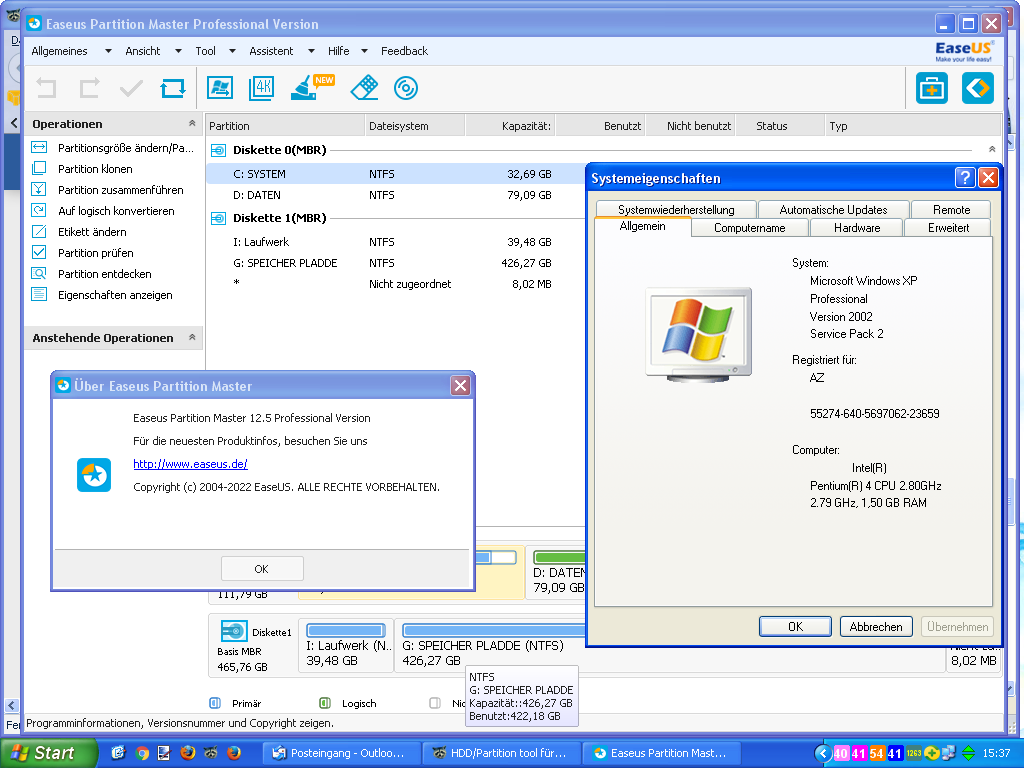The width and height of the screenshot is (1024, 768).
Task: Click the Partition prüfen icon
Action: tap(39, 252)
